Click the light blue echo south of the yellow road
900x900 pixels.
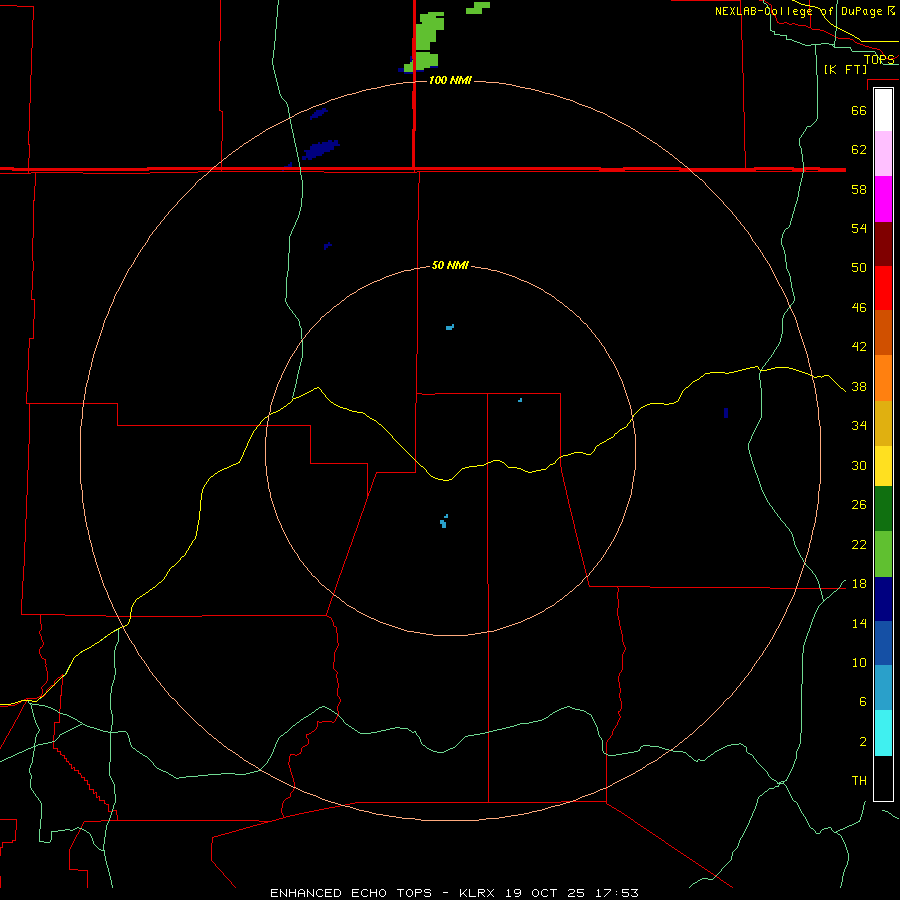tap(444, 521)
